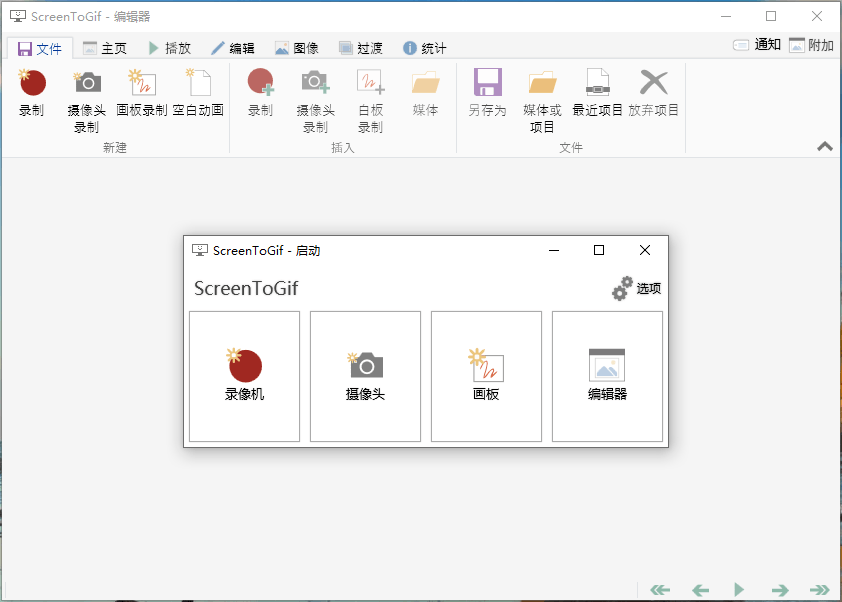Image resolution: width=842 pixels, height=602 pixels.
Task: Maximize the 编辑器 editor window
Action: pyautogui.click(x=771, y=16)
